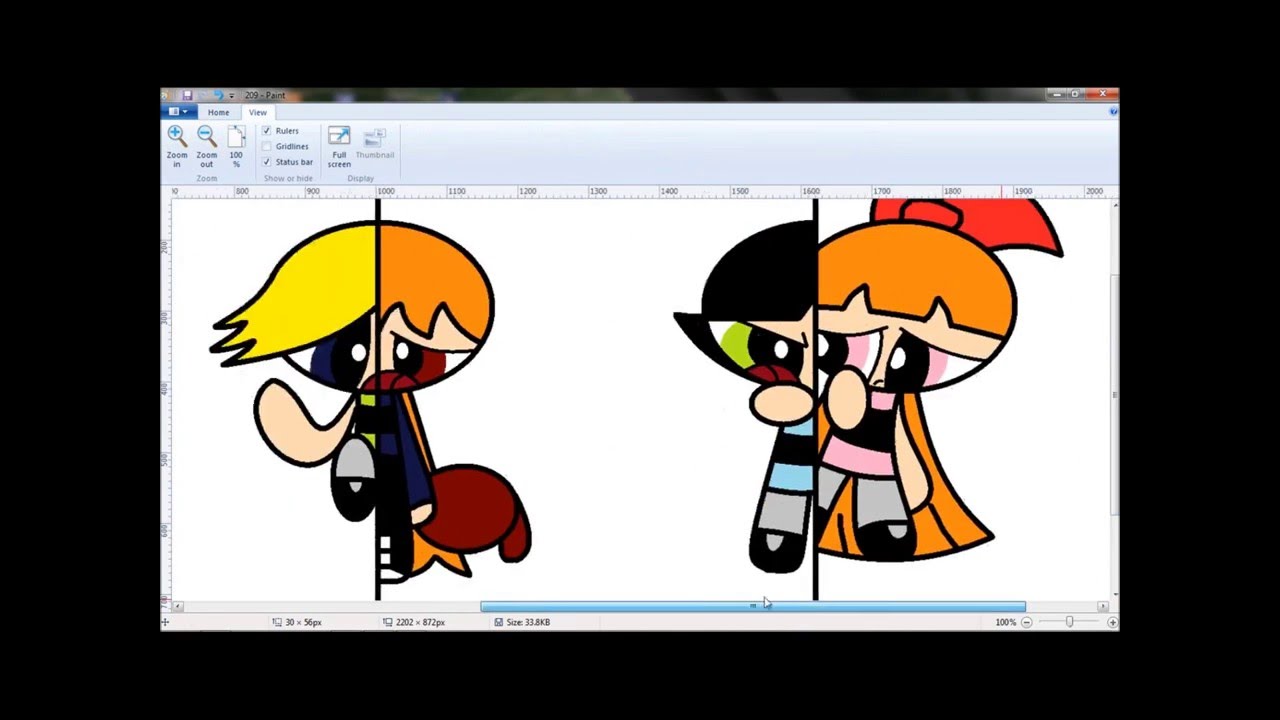The height and width of the screenshot is (720, 1280).
Task: Open Paint Help via the question mark
Action: 1113,112
